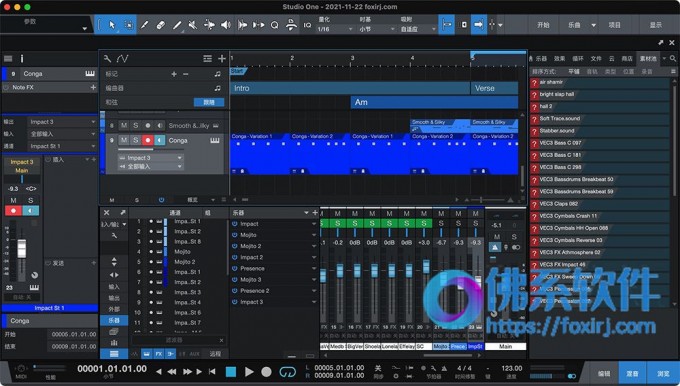Viewport: 680px width, 386px height.
Task: Select the Listen speaker tool
Action: click(x=226, y=25)
